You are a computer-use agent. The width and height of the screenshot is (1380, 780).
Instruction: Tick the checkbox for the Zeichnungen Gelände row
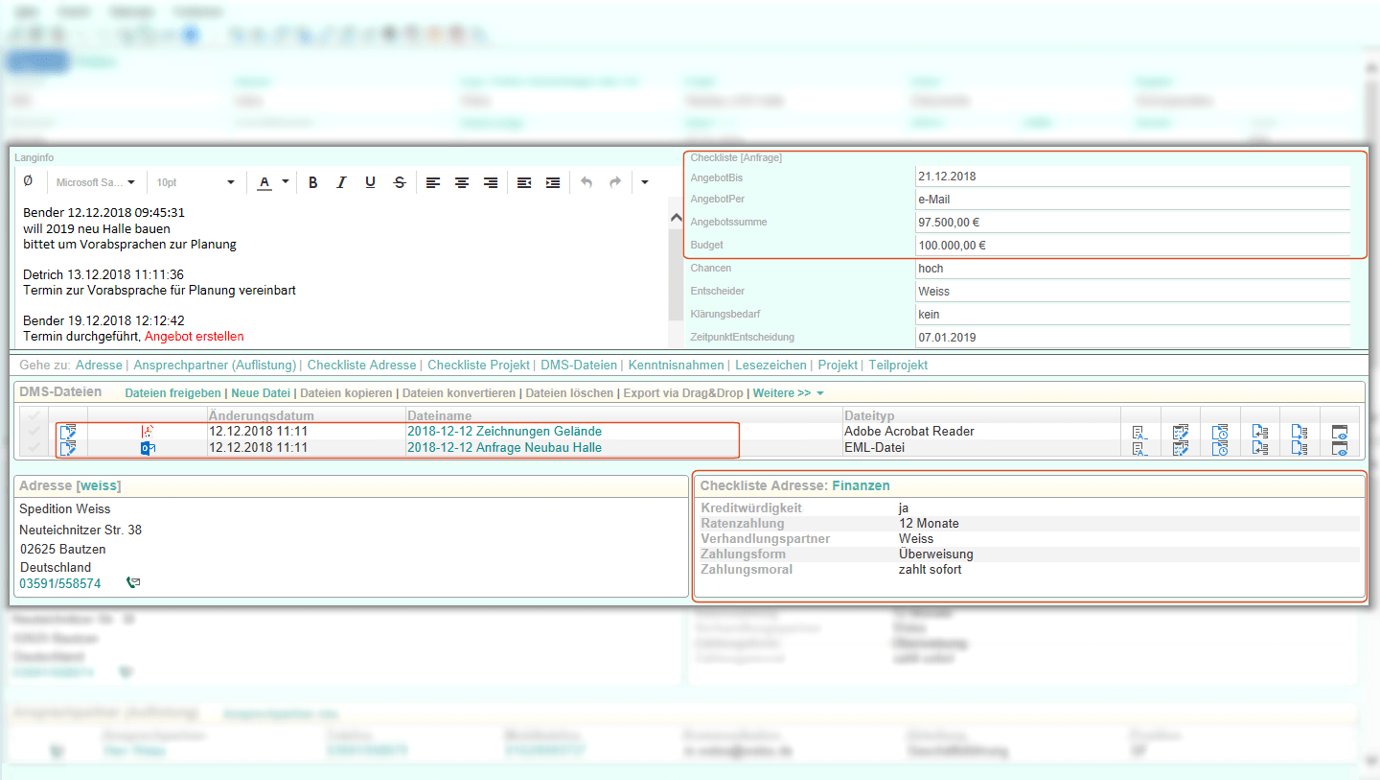[x=35, y=432]
